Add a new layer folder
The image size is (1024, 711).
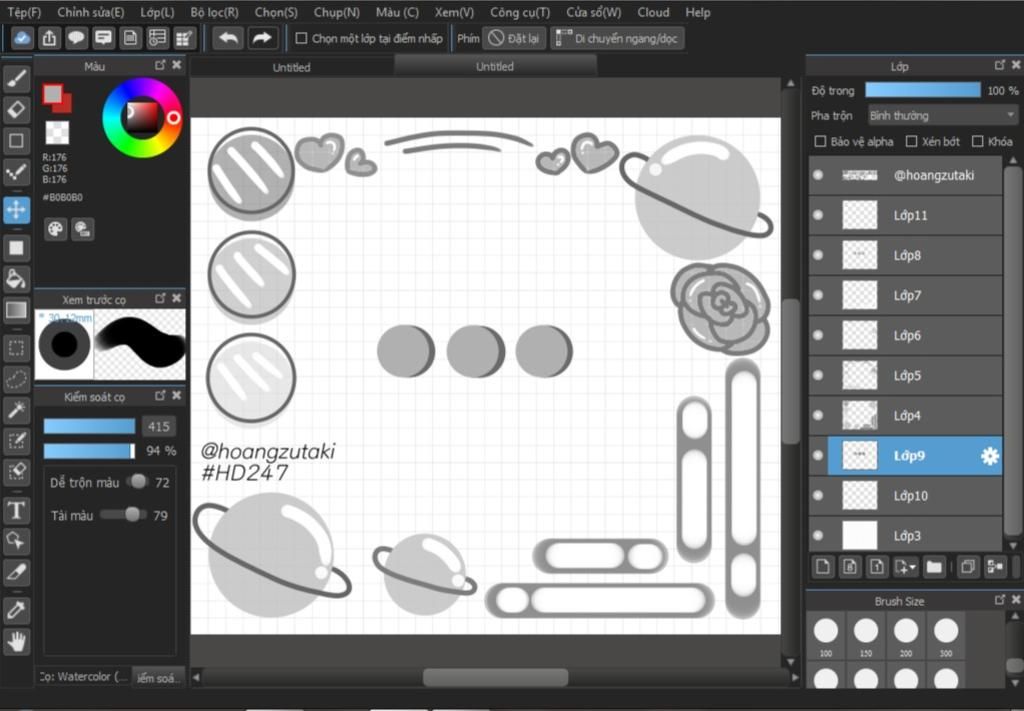(x=934, y=566)
